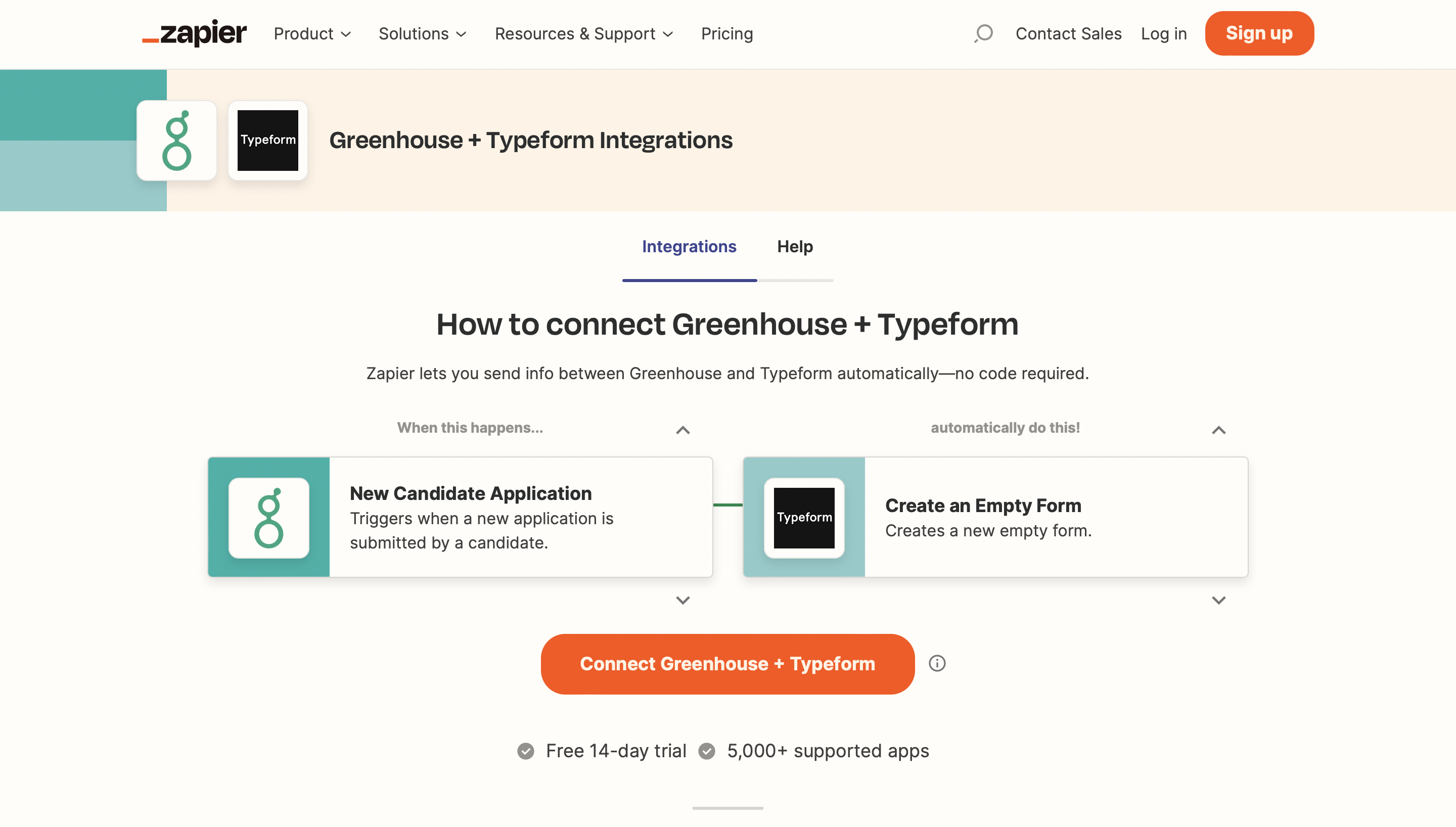Viewport: 1456px width, 827px height.
Task: Expand the Product dropdown menu
Action: pos(314,34)
